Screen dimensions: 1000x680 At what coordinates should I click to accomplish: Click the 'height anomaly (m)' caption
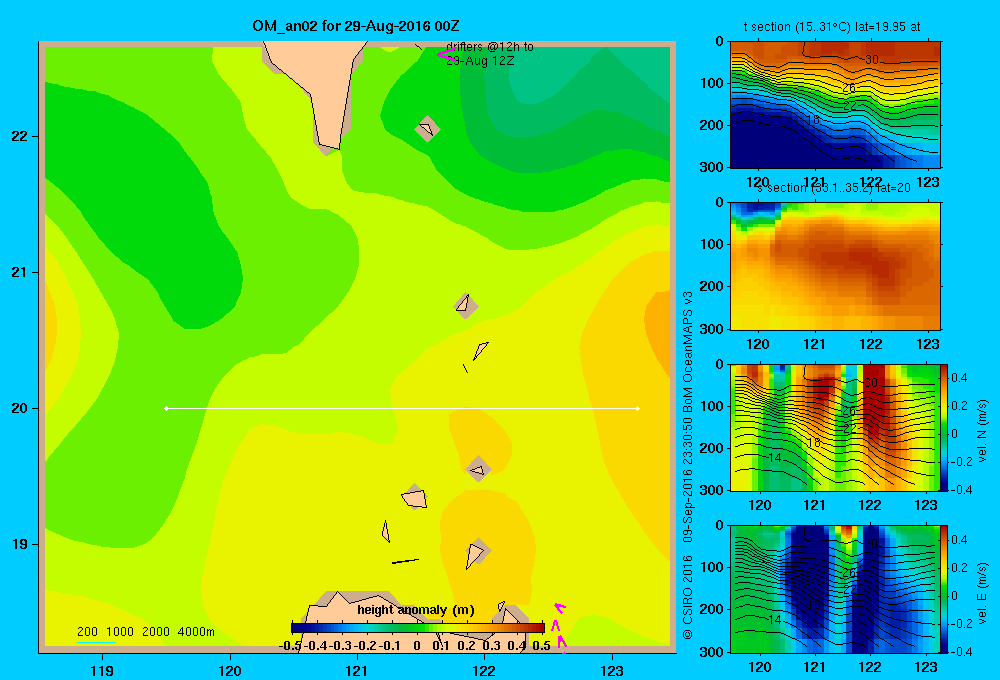click(x=416, y=610)
